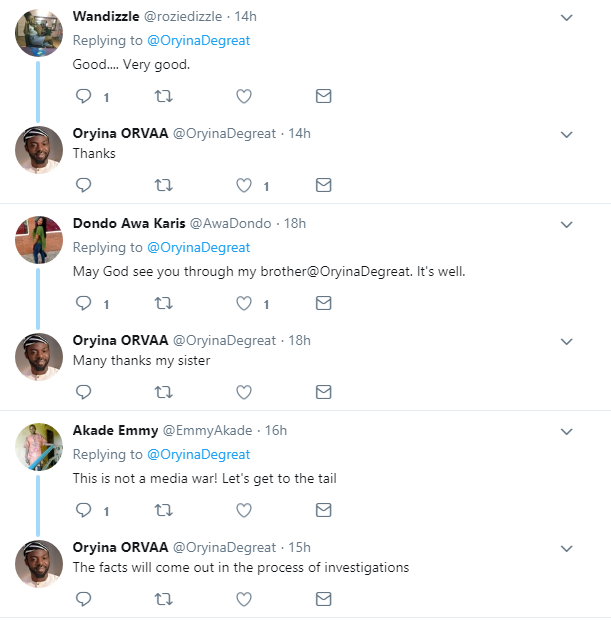
Task: Expand the menu on Dondo Awa Karis's tweet
Action: coord(566,224)
